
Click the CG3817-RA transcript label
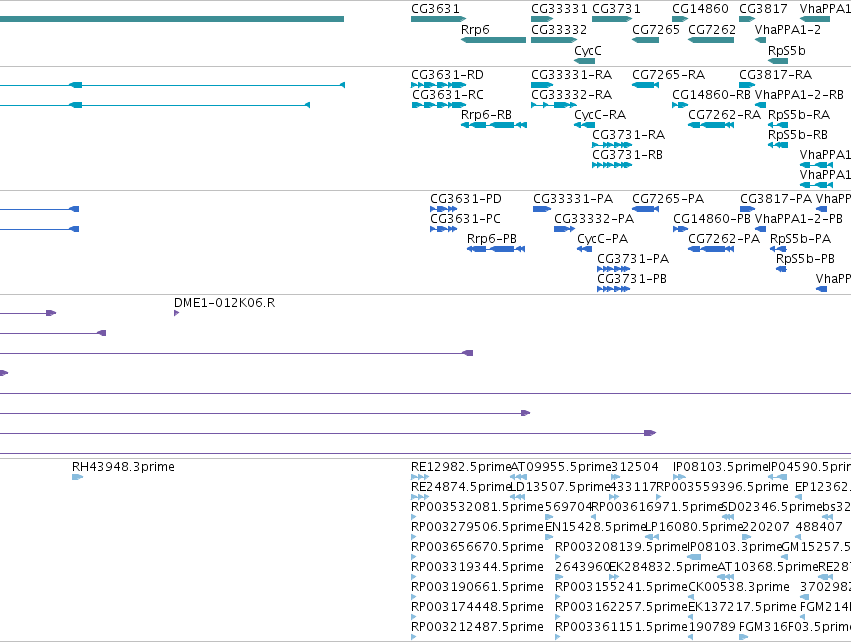776,74
